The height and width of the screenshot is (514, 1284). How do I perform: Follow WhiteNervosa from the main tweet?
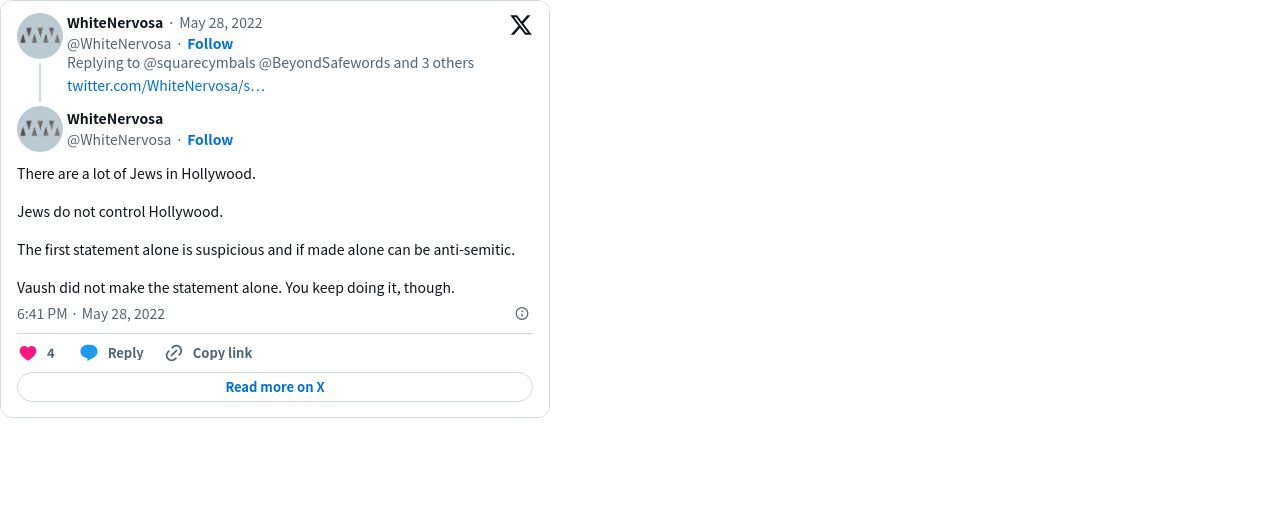click(x=210, y=140)
